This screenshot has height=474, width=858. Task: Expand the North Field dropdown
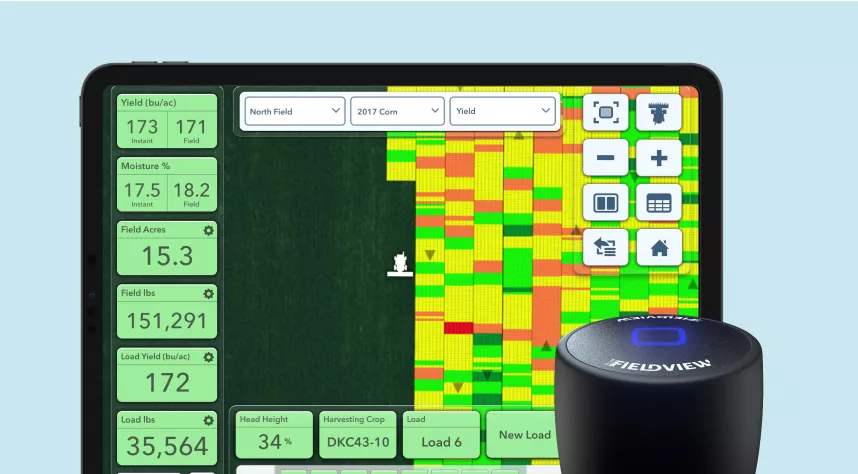click(x=293, y=111)
